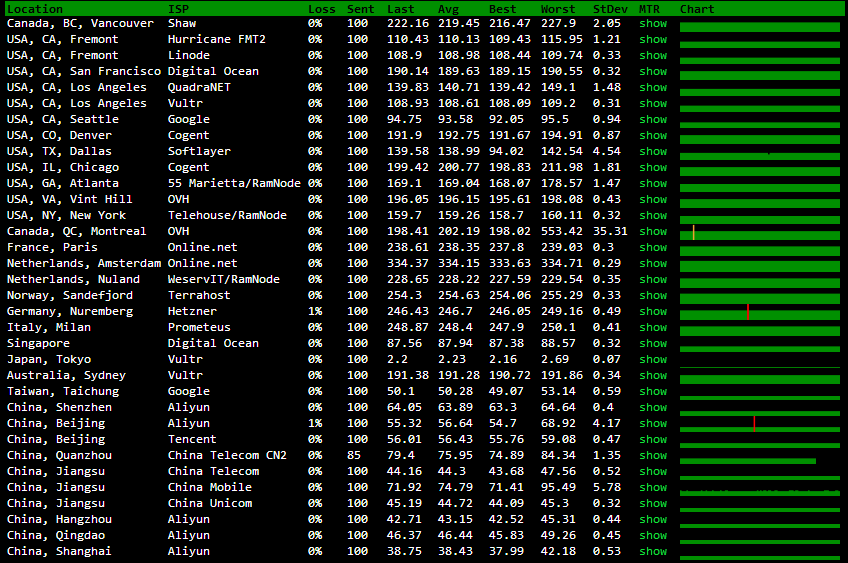
Task: Open 'show' link for Hangzhou Aliyun
Action: [653, 520]
